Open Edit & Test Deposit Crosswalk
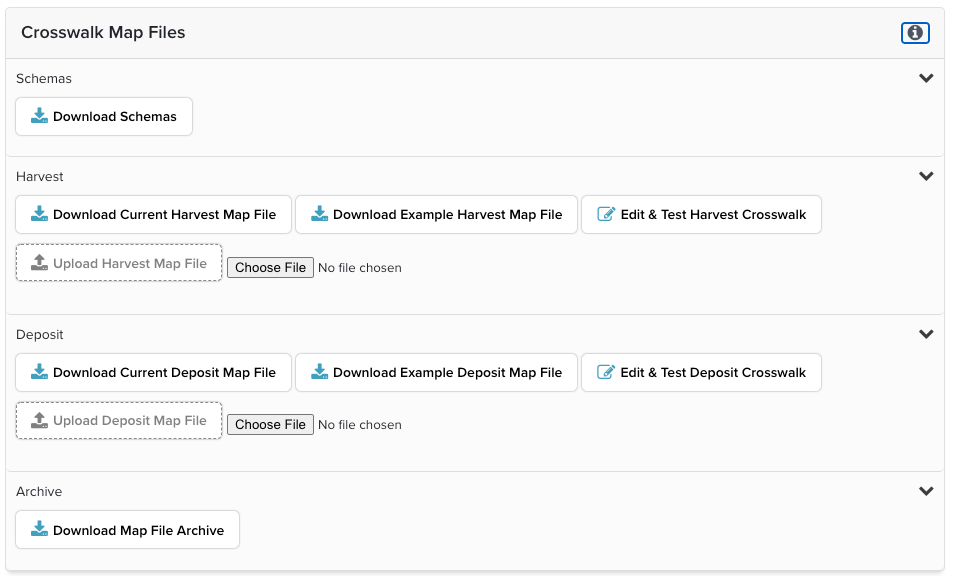 click(701, 373)
